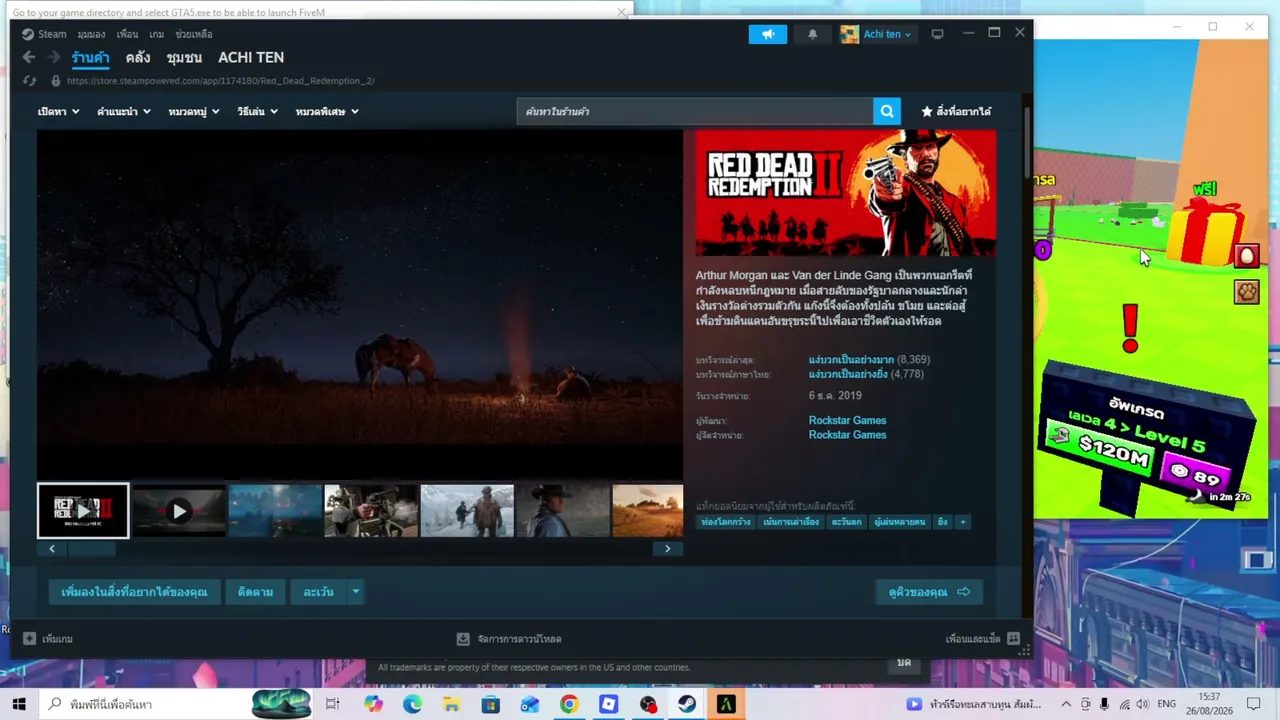
Task: Switch to the ชุมชน community tab
Action: point(184,58)
